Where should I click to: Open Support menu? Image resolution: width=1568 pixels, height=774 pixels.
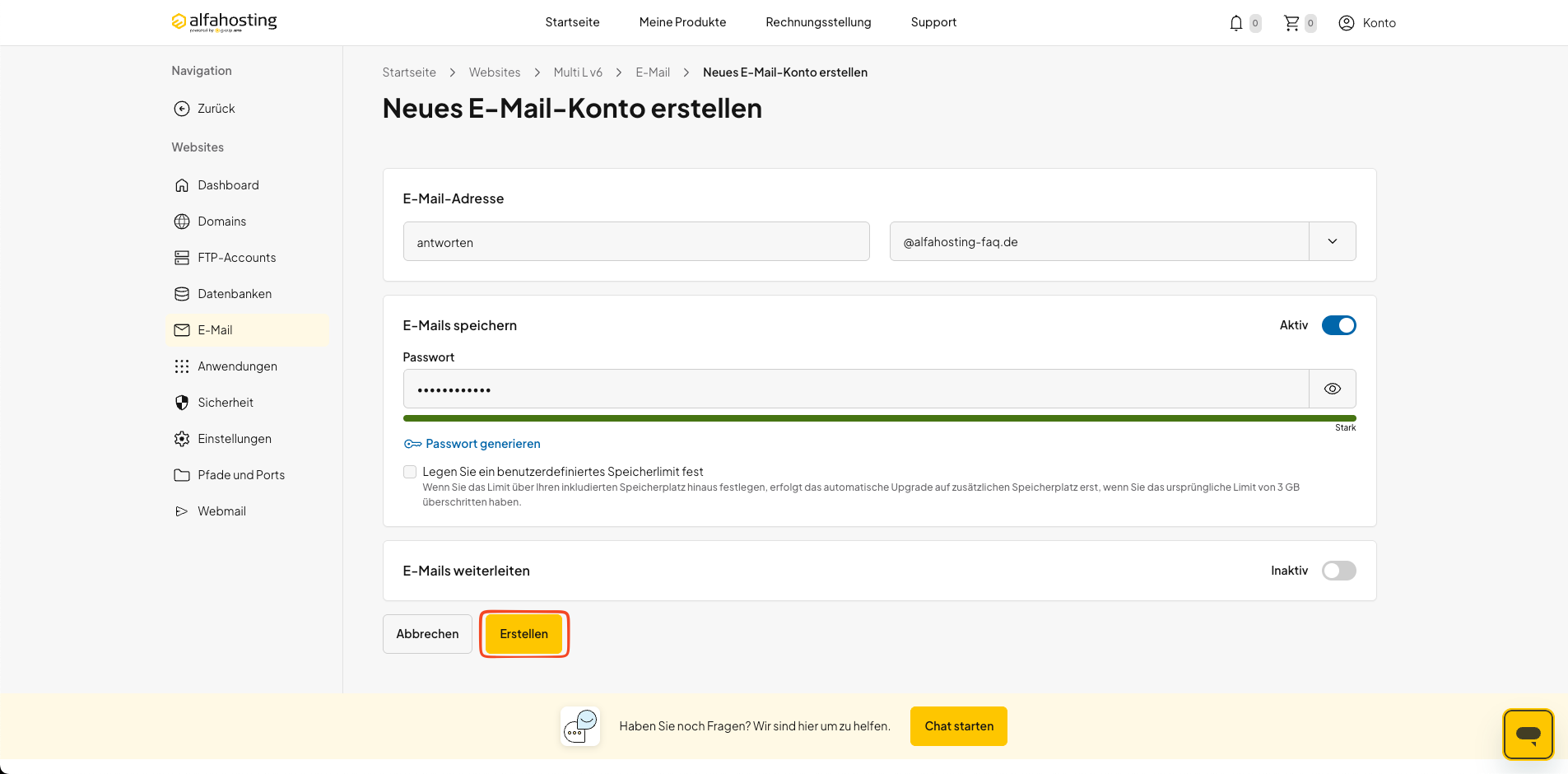(933, 22)
